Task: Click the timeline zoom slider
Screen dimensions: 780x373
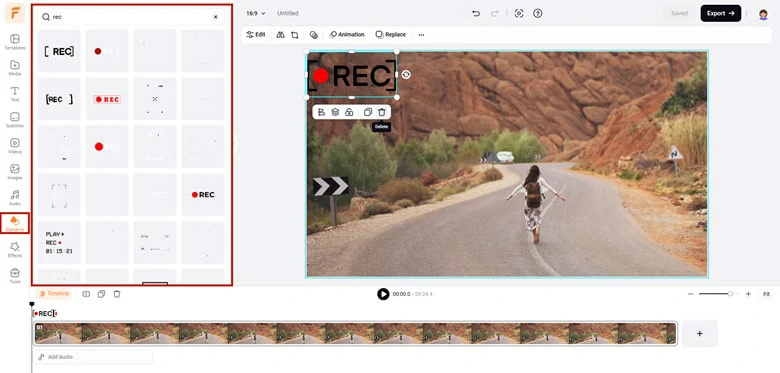Action: (719, 294)
